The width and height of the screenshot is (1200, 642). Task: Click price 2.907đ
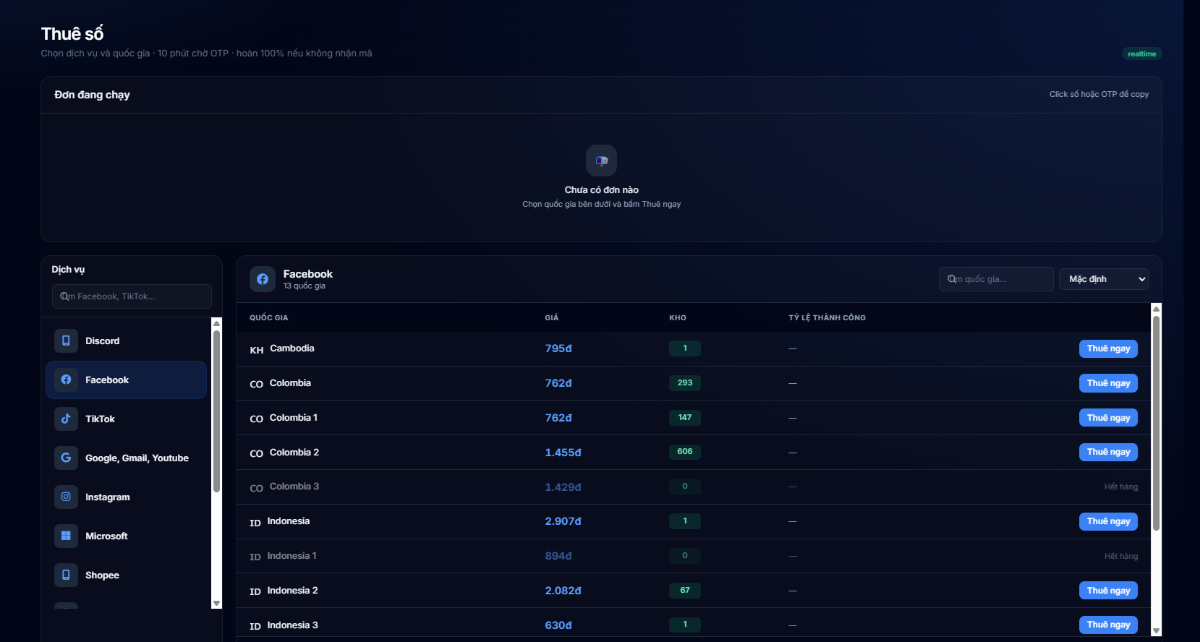point(564,521)
